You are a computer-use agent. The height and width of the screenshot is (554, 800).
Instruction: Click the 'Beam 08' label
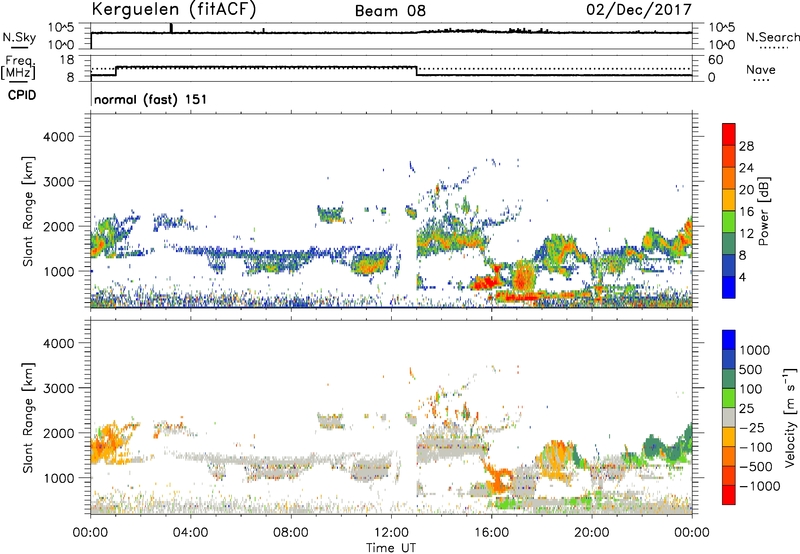(390, 11)
